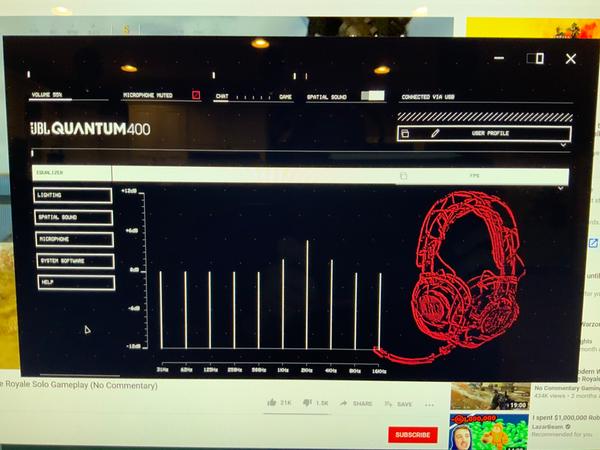Click the 0dB label on the equalizer axis

(x=134, y=269)
